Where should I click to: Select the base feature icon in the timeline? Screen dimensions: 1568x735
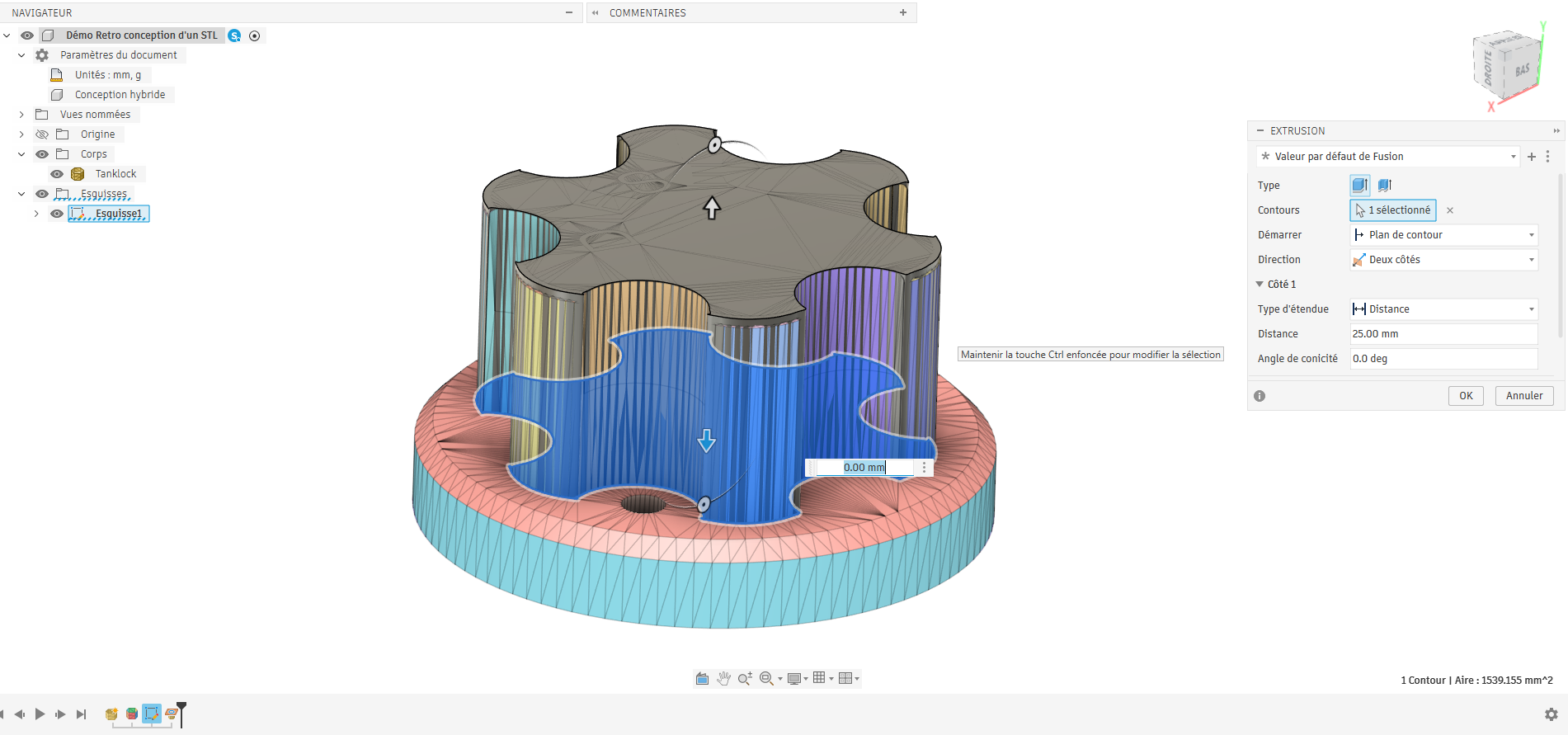click(x=111, y=714)
